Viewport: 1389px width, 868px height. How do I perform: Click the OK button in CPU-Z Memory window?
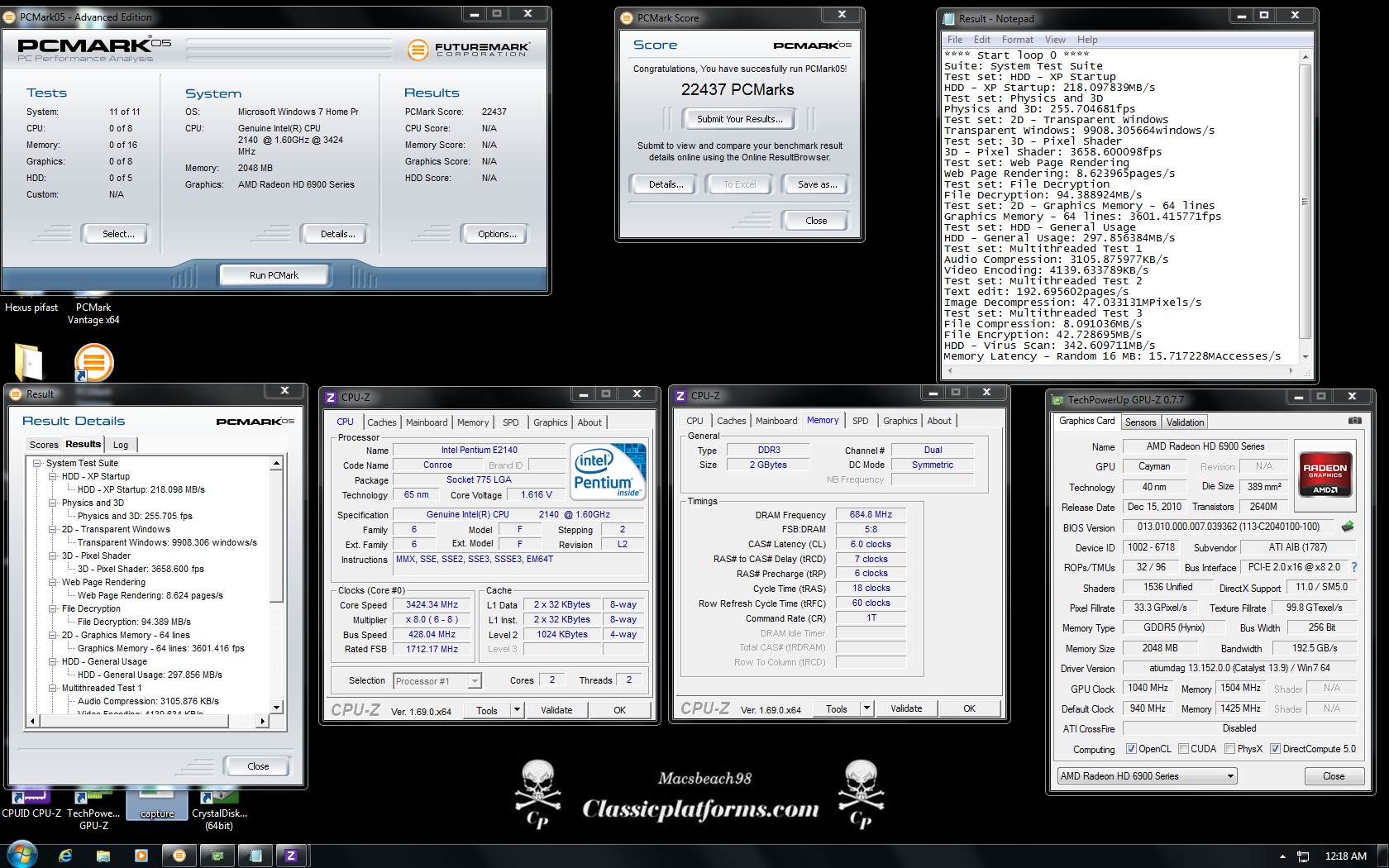969,708
